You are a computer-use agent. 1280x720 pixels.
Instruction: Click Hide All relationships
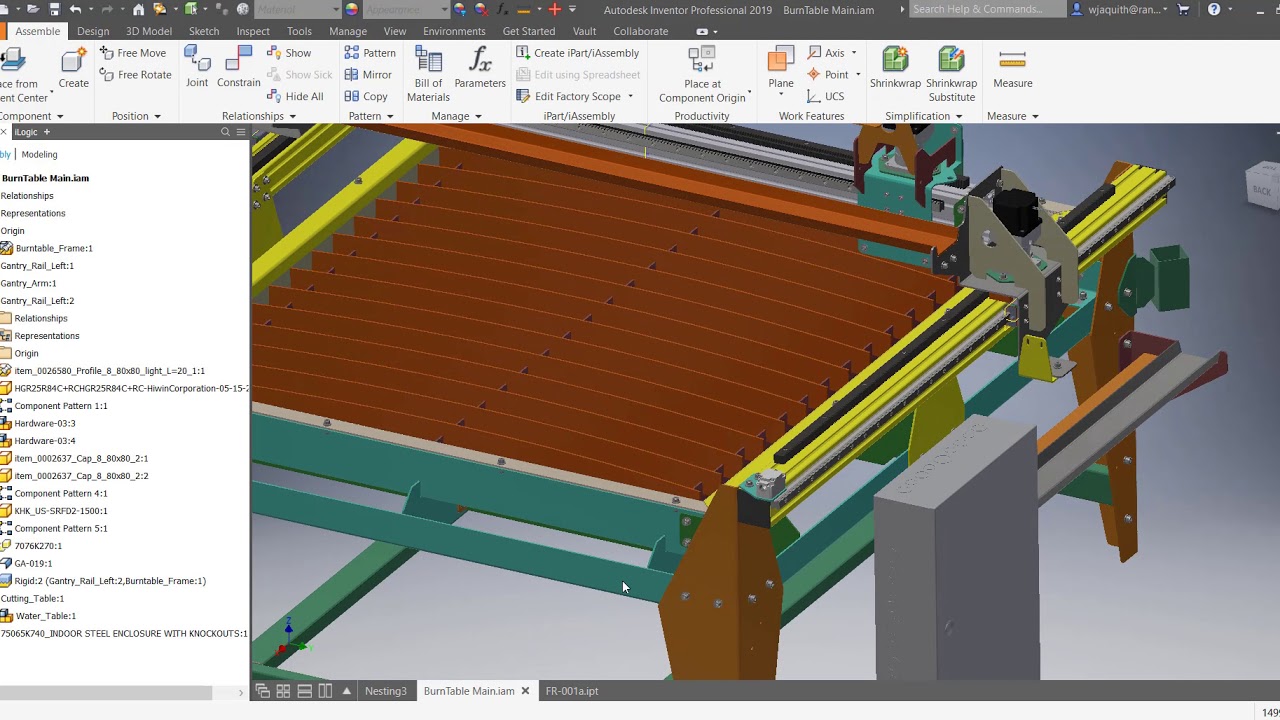[x=295, y=97]
